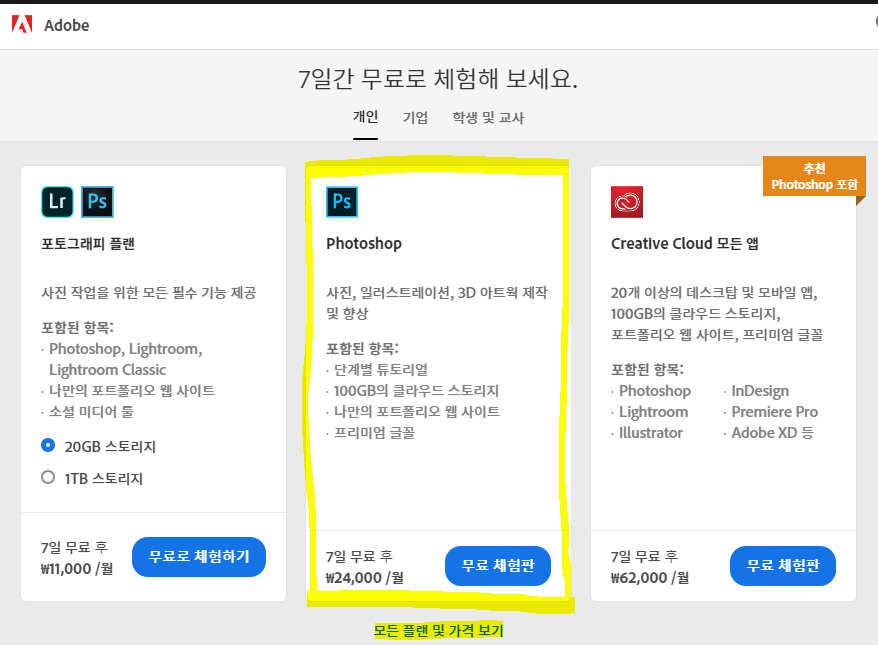Screen dimensions: 878x645
Task: Click 나만의 포트폴리오 웹 사이트 in Photoshop card
Action: [417, 412]
